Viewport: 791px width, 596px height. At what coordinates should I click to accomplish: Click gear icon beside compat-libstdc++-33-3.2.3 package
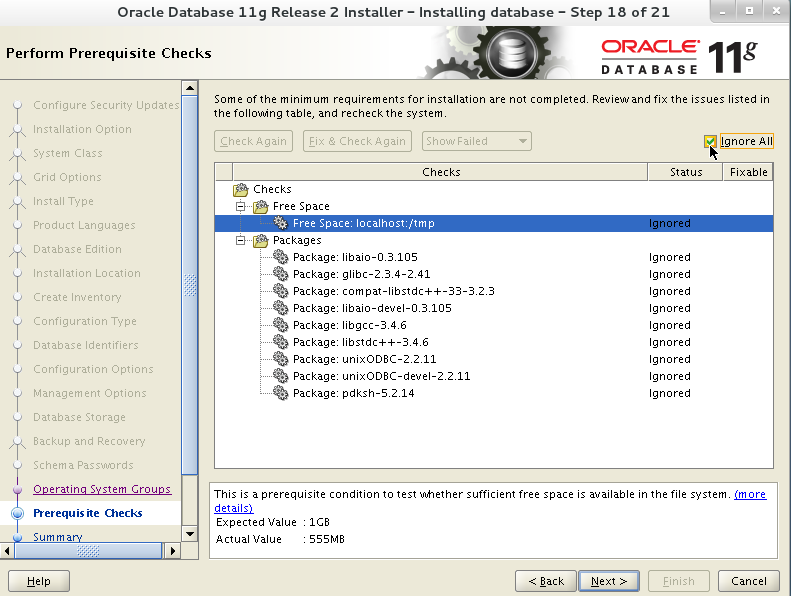tap(280, 291)
